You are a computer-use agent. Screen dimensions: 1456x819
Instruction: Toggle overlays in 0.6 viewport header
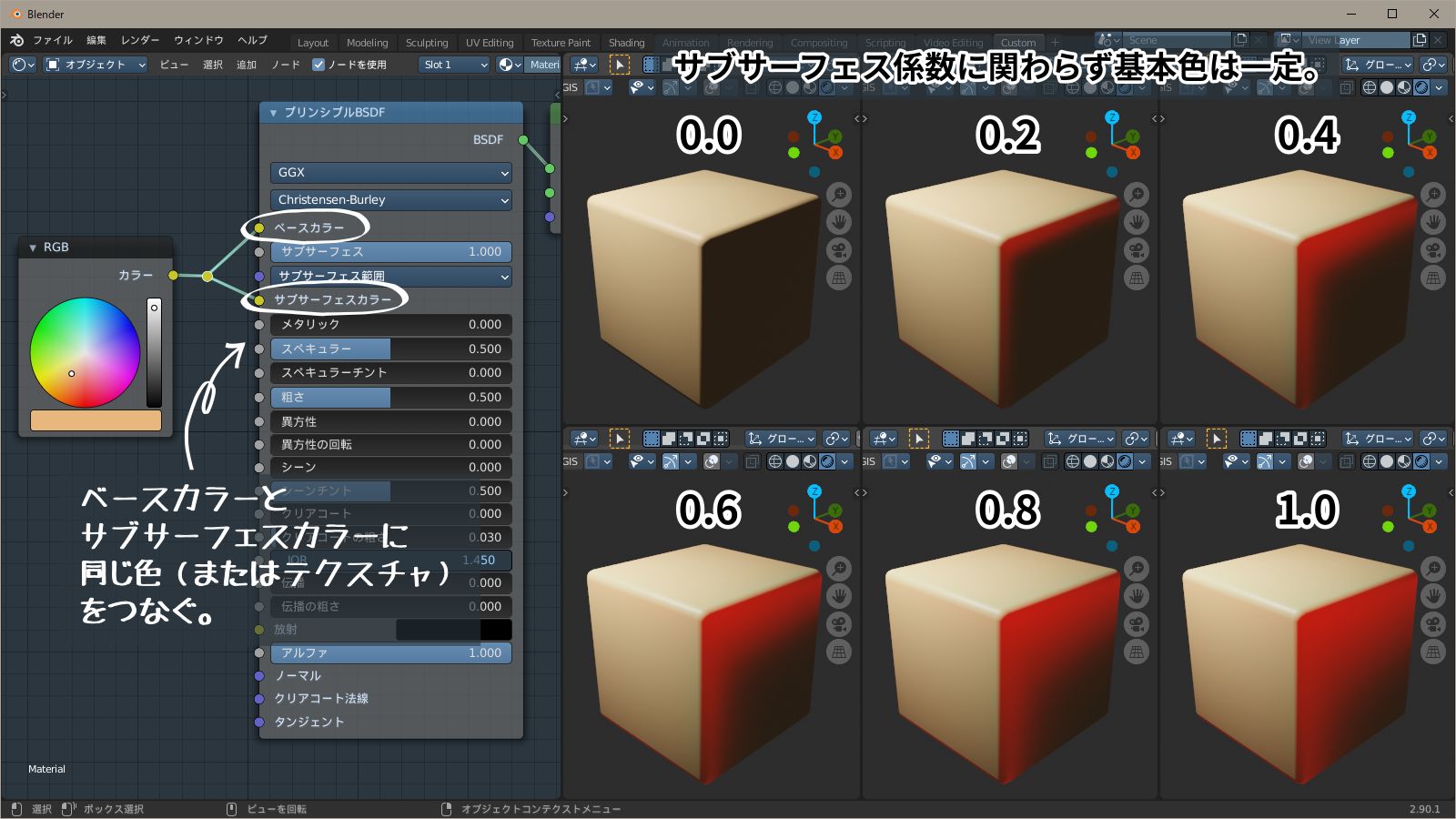pyautogui.click(x=712, y=461)
